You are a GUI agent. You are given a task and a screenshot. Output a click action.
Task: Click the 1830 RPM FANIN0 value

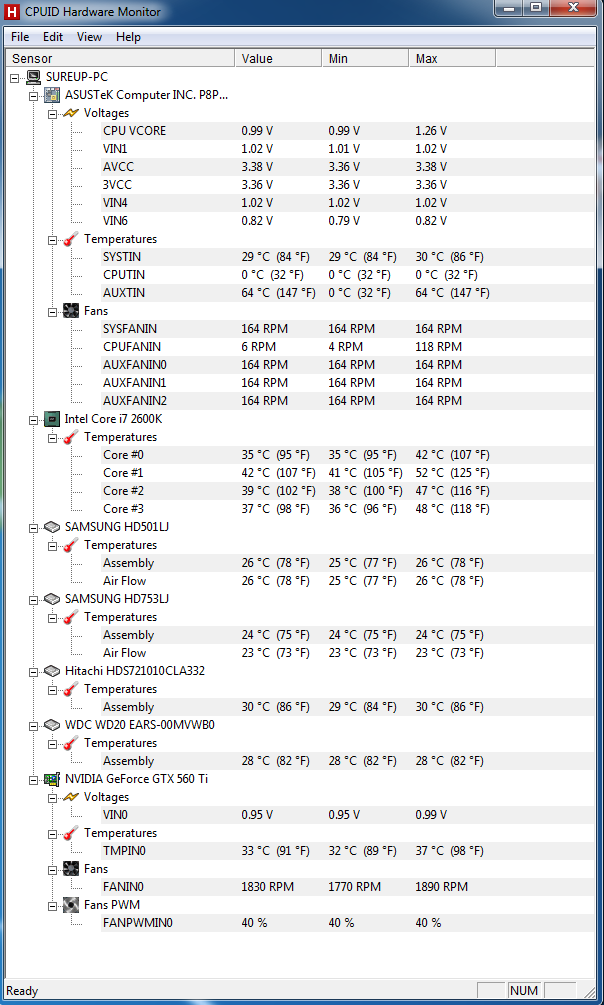(x=267, y=887)
